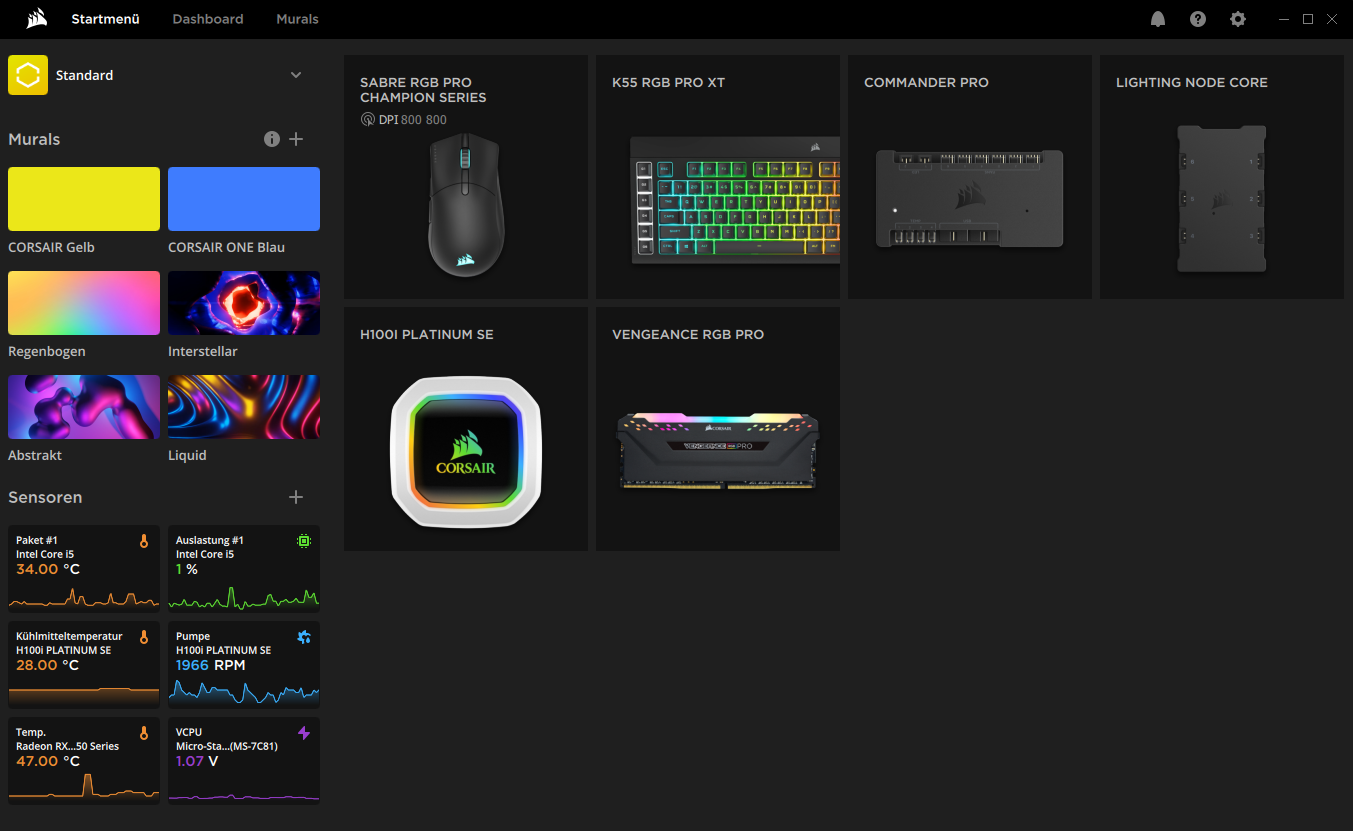Click the CORSAIR Gelb label
This screenshot has width=1353, height=831.
pyautogui.click(x=51, y=247)
